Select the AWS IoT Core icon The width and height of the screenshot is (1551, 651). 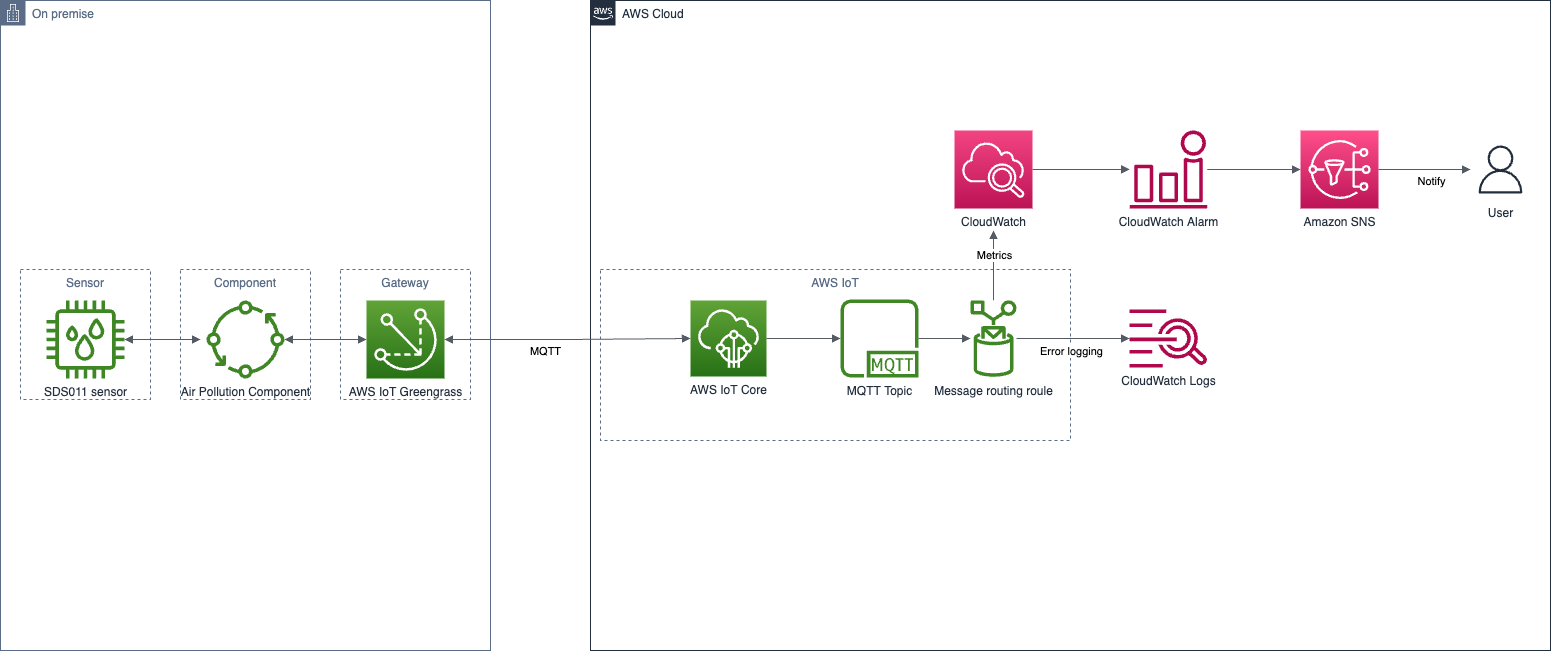[x=728, y=338]
